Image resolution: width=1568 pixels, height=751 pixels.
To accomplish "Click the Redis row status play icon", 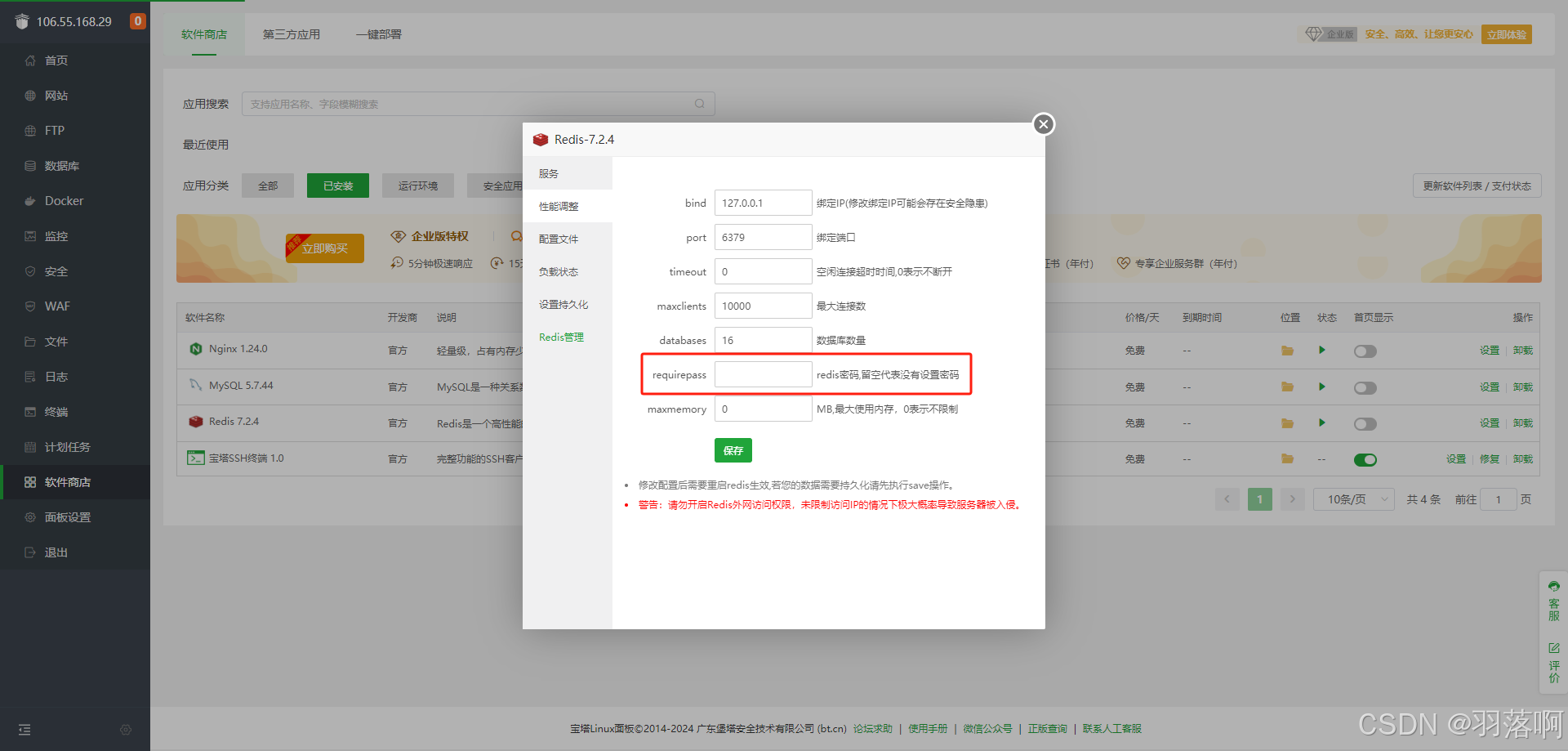I will click(1321, 422).
